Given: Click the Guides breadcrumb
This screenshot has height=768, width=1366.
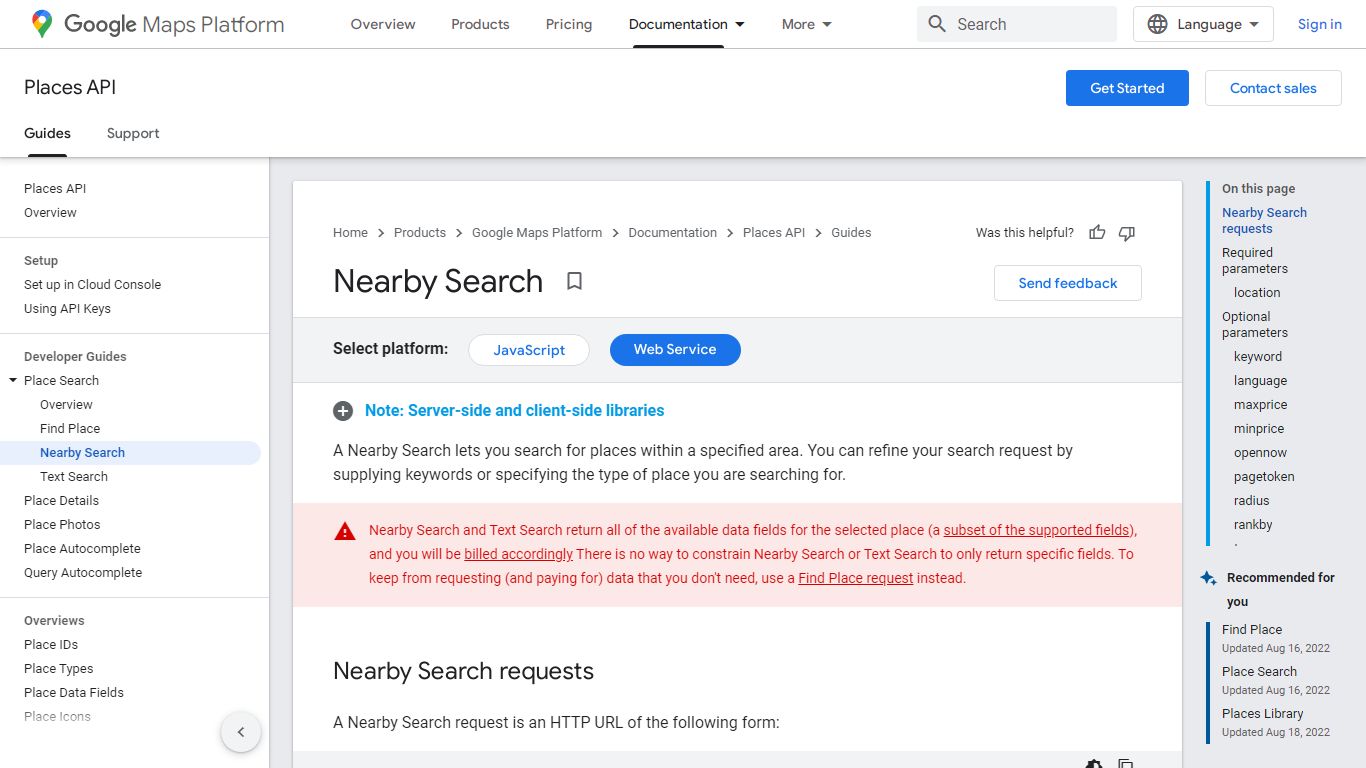Looking at the screenshot, I should [x=851, y=233].
